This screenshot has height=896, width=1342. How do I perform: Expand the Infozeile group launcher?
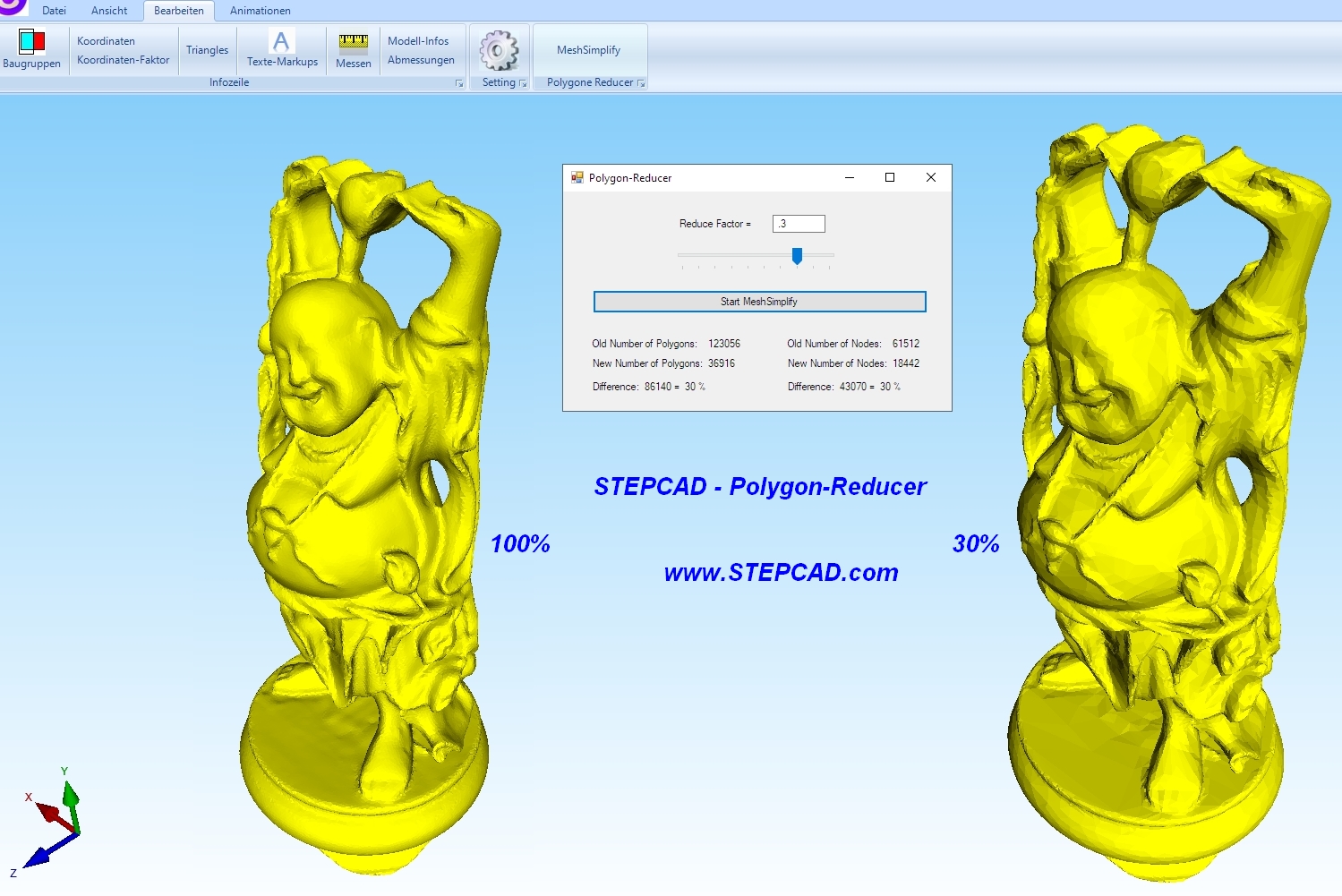click(x=459, y=83)
